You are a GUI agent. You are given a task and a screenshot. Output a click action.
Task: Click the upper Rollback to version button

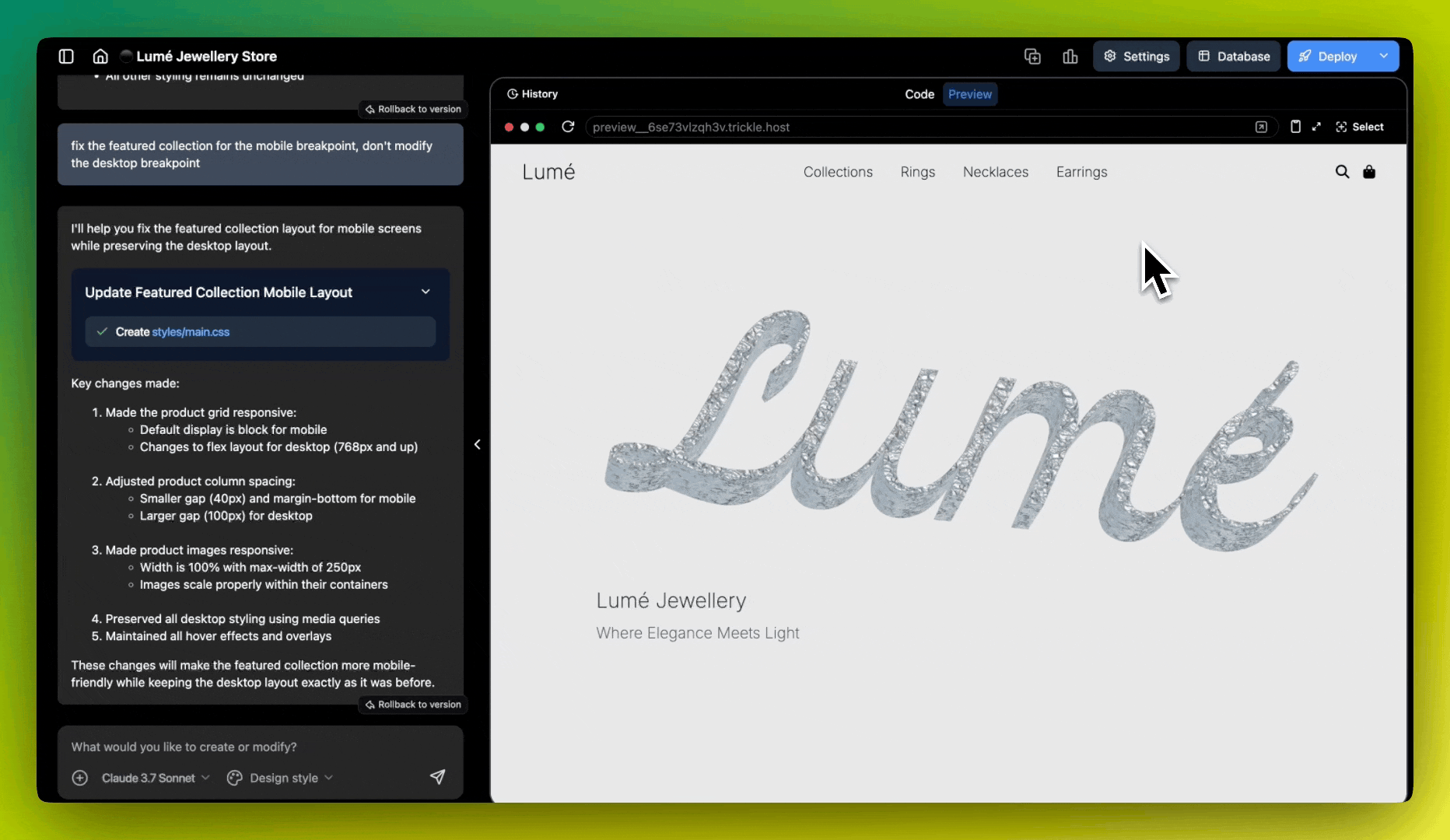click(413, 109)
